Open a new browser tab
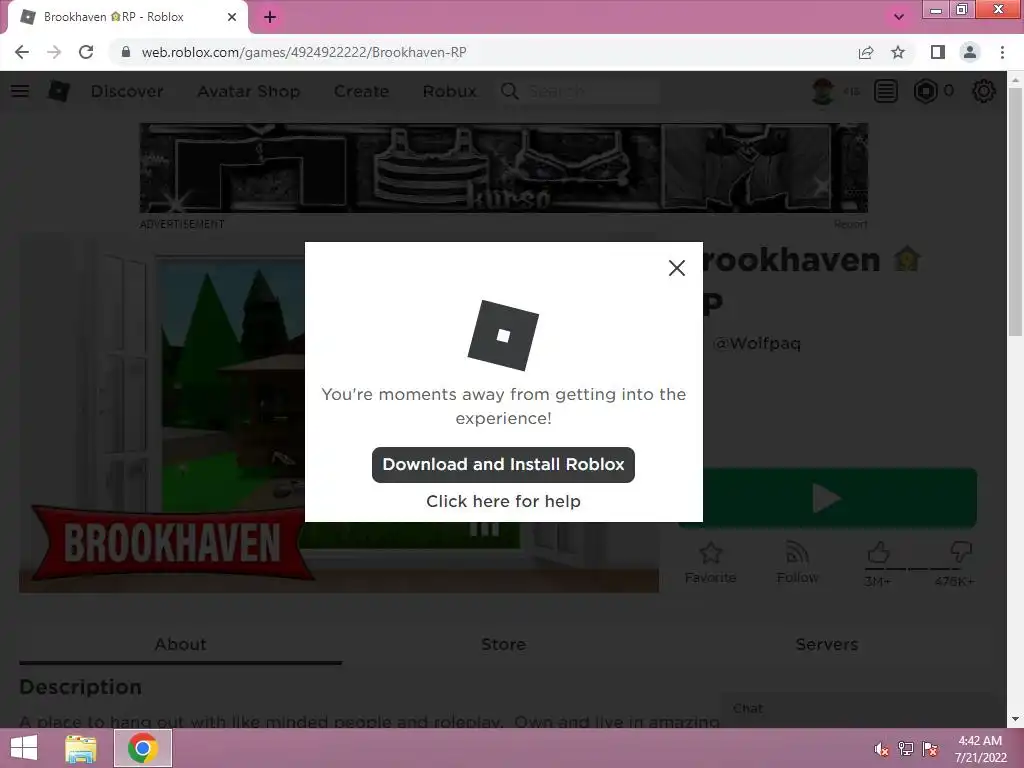Image resolution: width=1024 pixels, height=768 pixels. coord(270,17)
